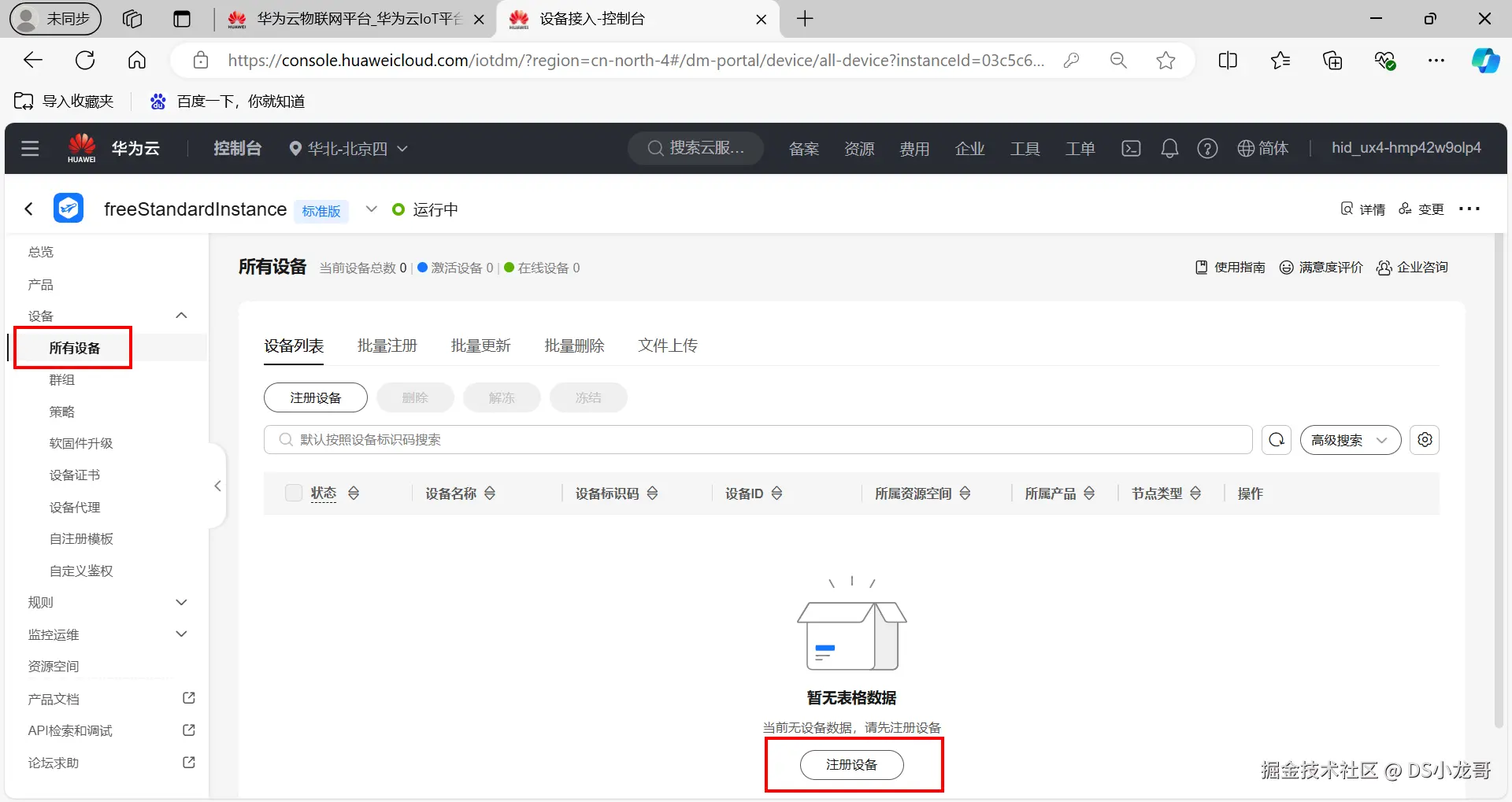Sort by 设备ID column
The image size is (1512, 802).
point(776,493)
